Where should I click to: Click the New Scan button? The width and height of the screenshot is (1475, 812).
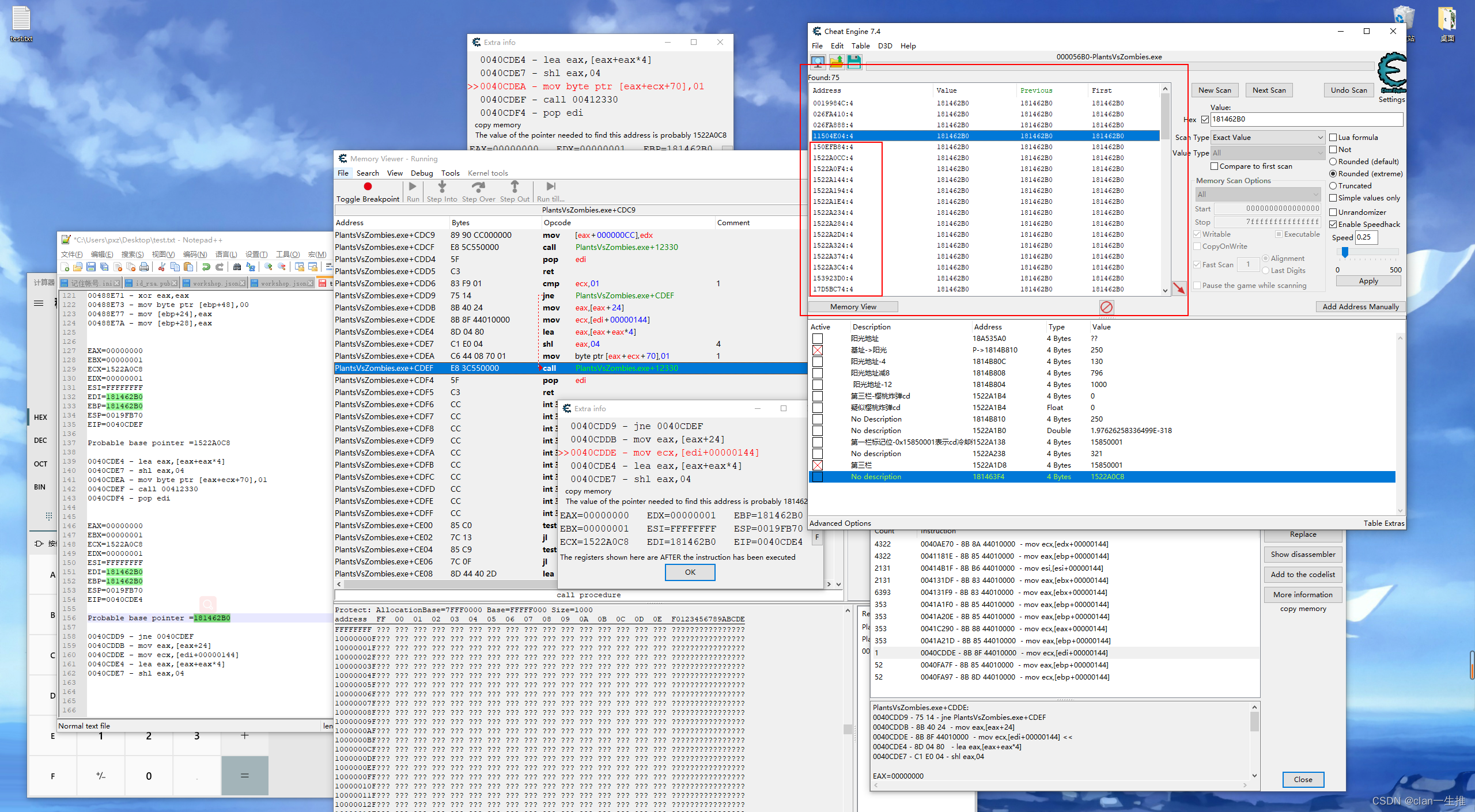1215,90
